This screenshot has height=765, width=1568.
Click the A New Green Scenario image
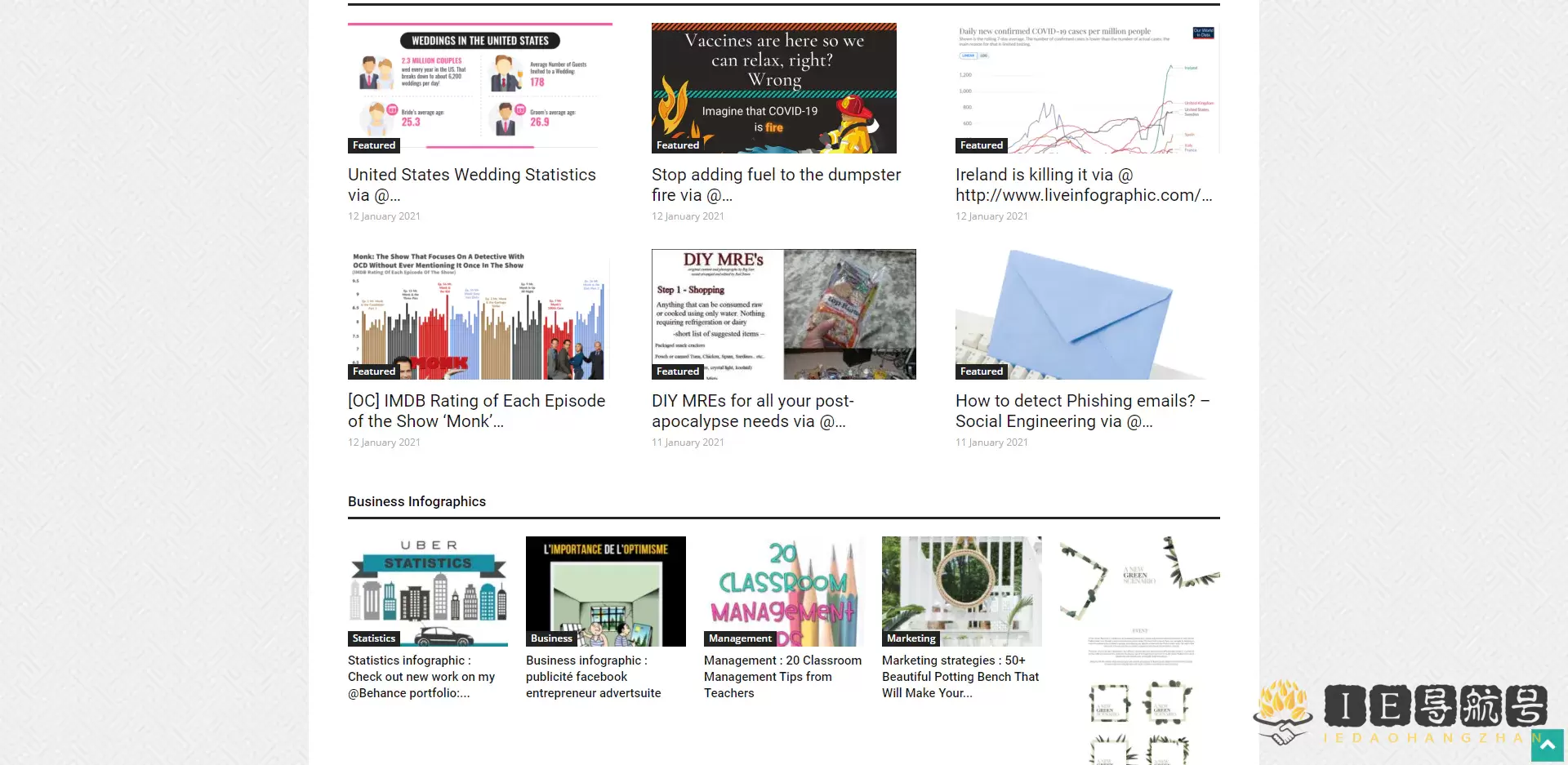(x=1139, y=637)
